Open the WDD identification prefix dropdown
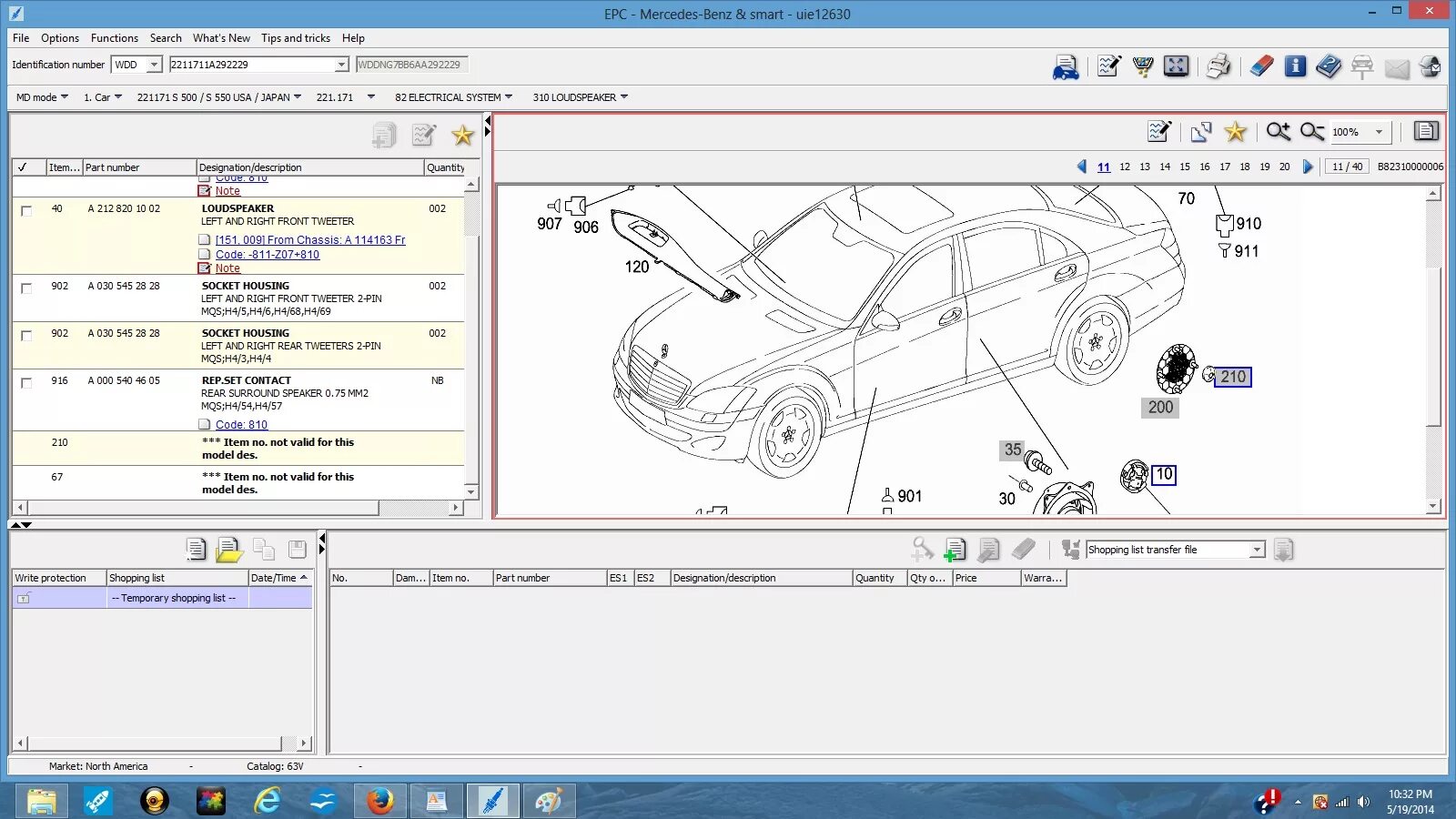Image resolution: width=1456 pixels, height=819 pixels. pyautogui.click(x=154, y=65)
